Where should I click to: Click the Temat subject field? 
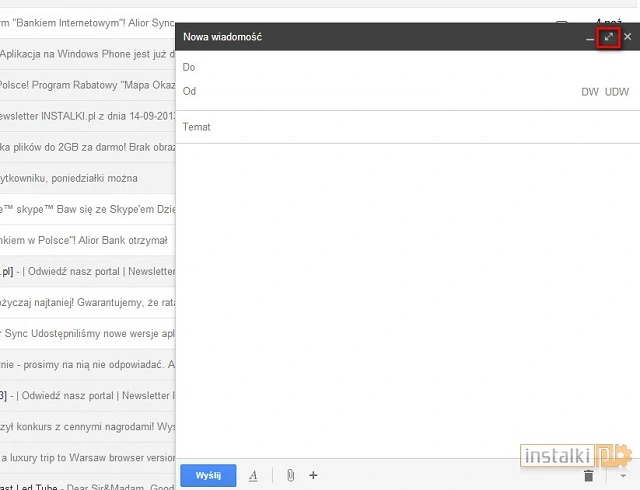click(407, 127)
